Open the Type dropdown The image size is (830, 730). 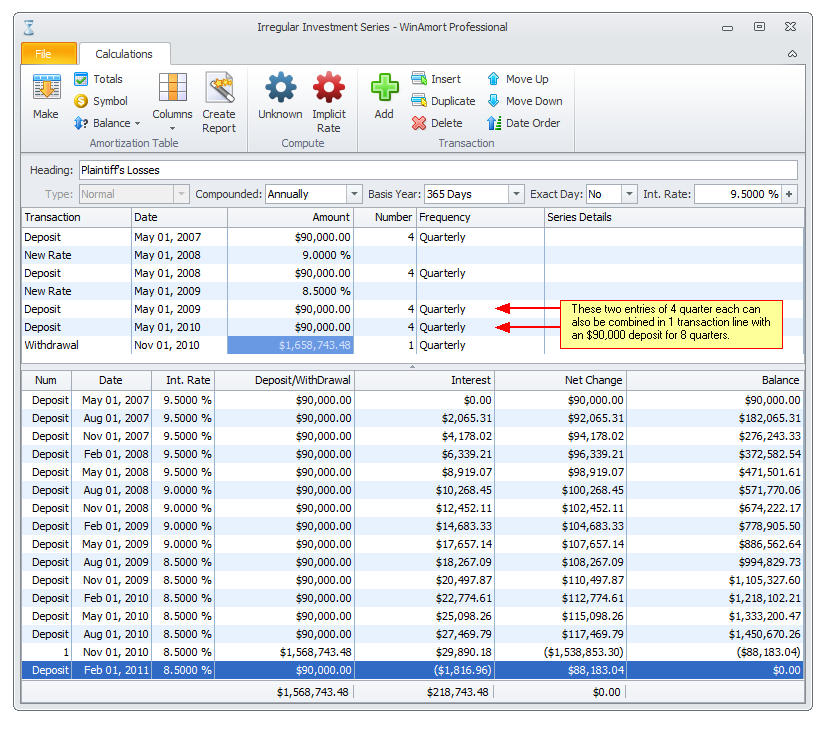click(181, 194)
